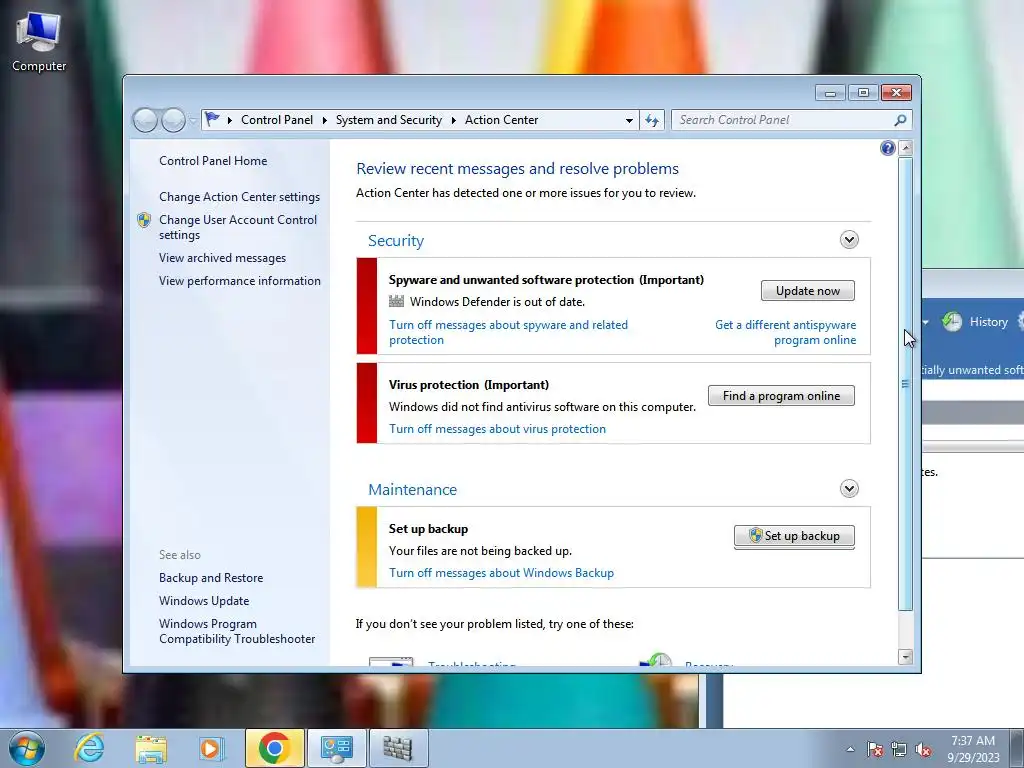1024x768 pixels.
Task: Open Get a different antispyware program online
Action: [x=786, y=332]
